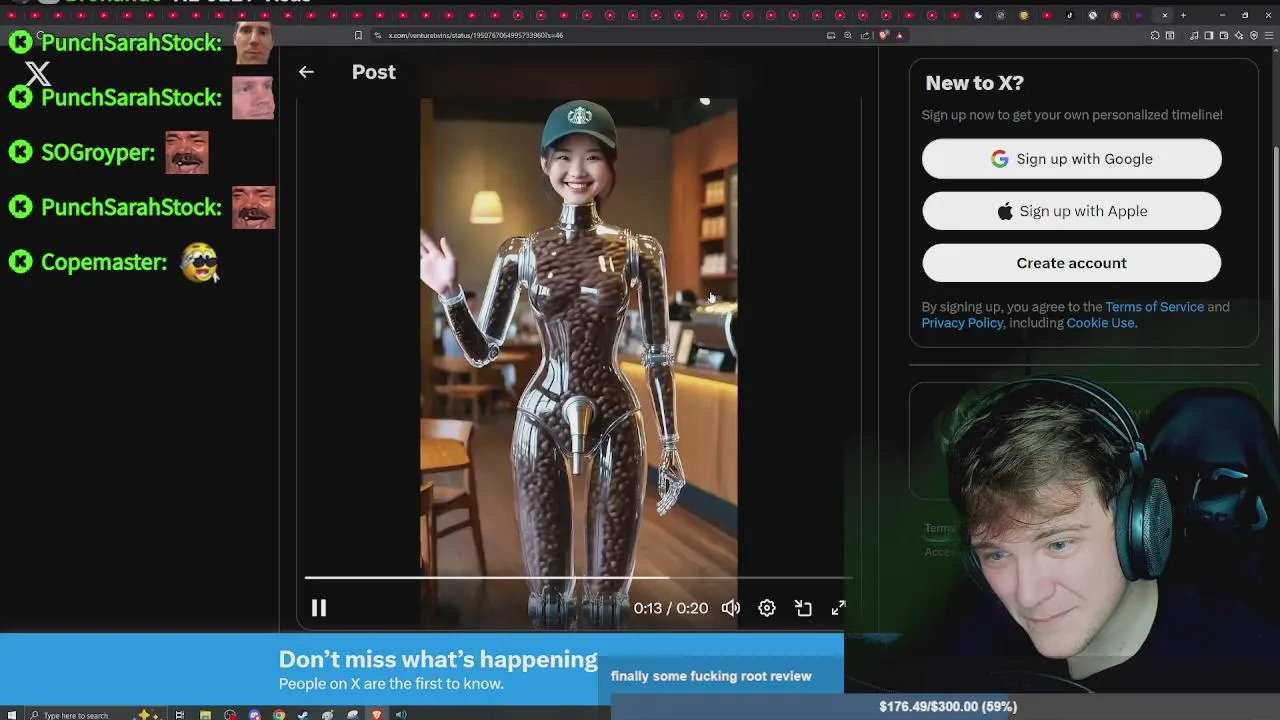This screenshot has height=720, width=1280.
Task: Go back using Post arrow
Action: coord(306,72)
